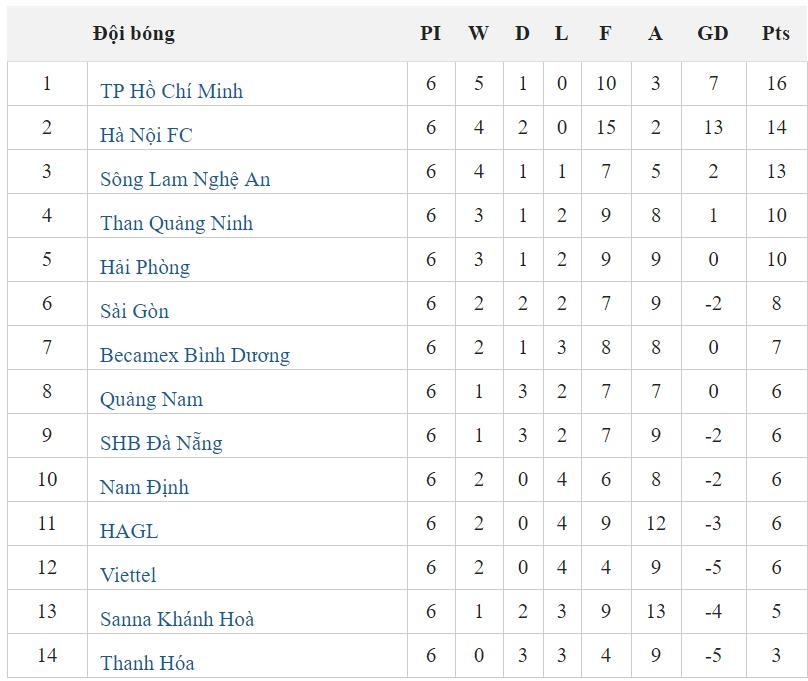Click the Sài Gòn team link
This screenshot has height=681, width=808.
134,311
